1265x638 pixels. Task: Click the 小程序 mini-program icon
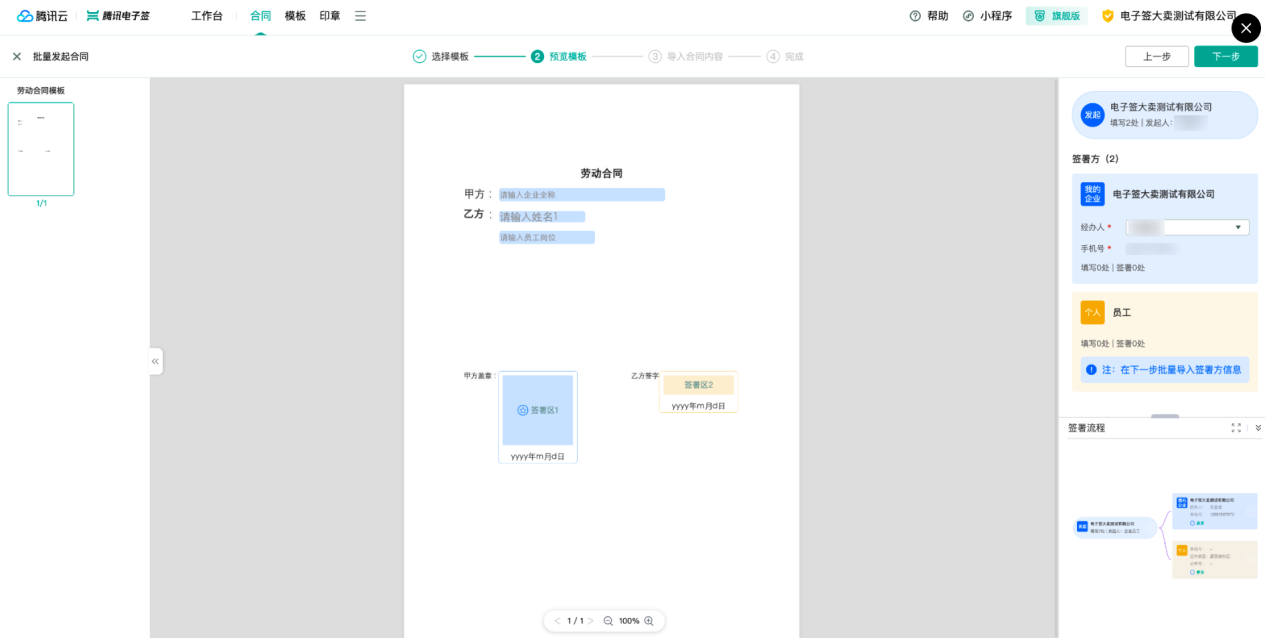click(968, 16)
